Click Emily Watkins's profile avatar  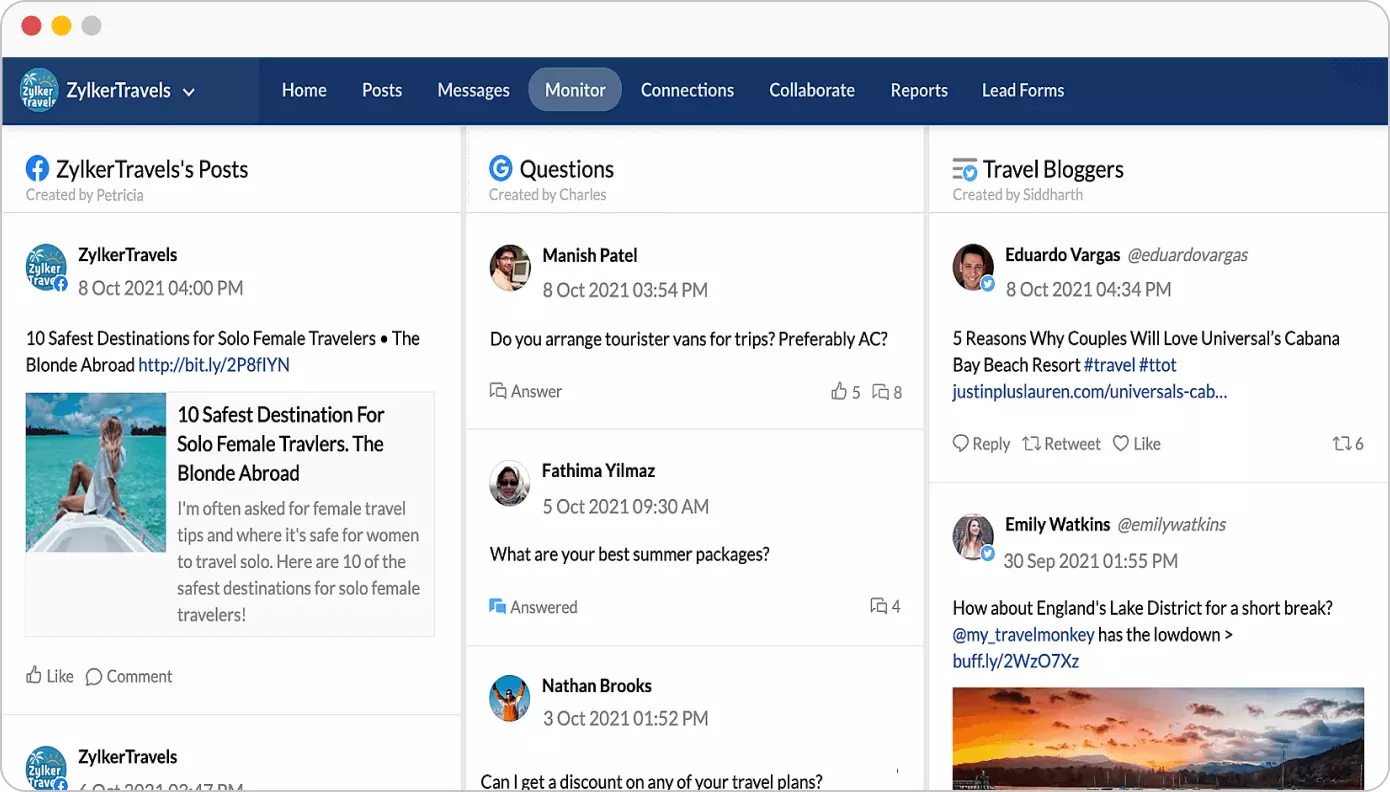(973, 537)
